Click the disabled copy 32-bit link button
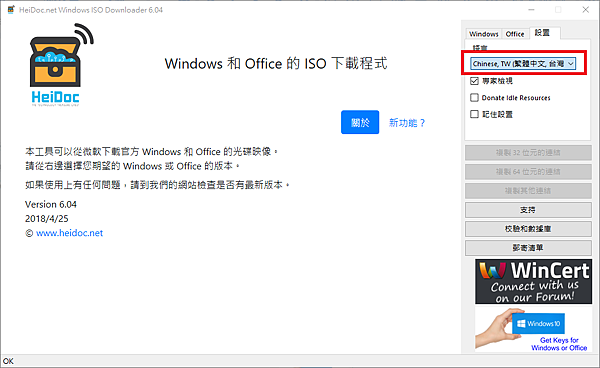 coord(528,153)
